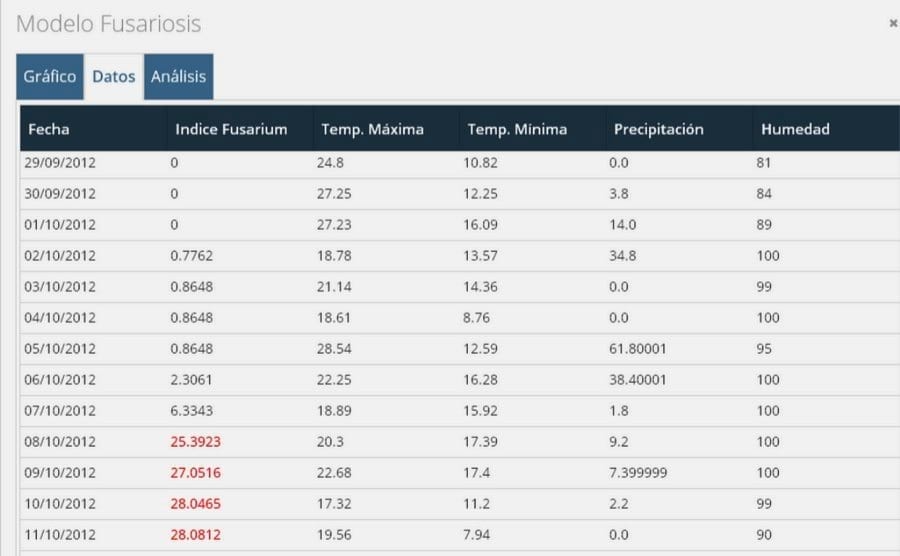Select date cell 04/10/2012
The image size is (900, 556).
coord(60,317)
